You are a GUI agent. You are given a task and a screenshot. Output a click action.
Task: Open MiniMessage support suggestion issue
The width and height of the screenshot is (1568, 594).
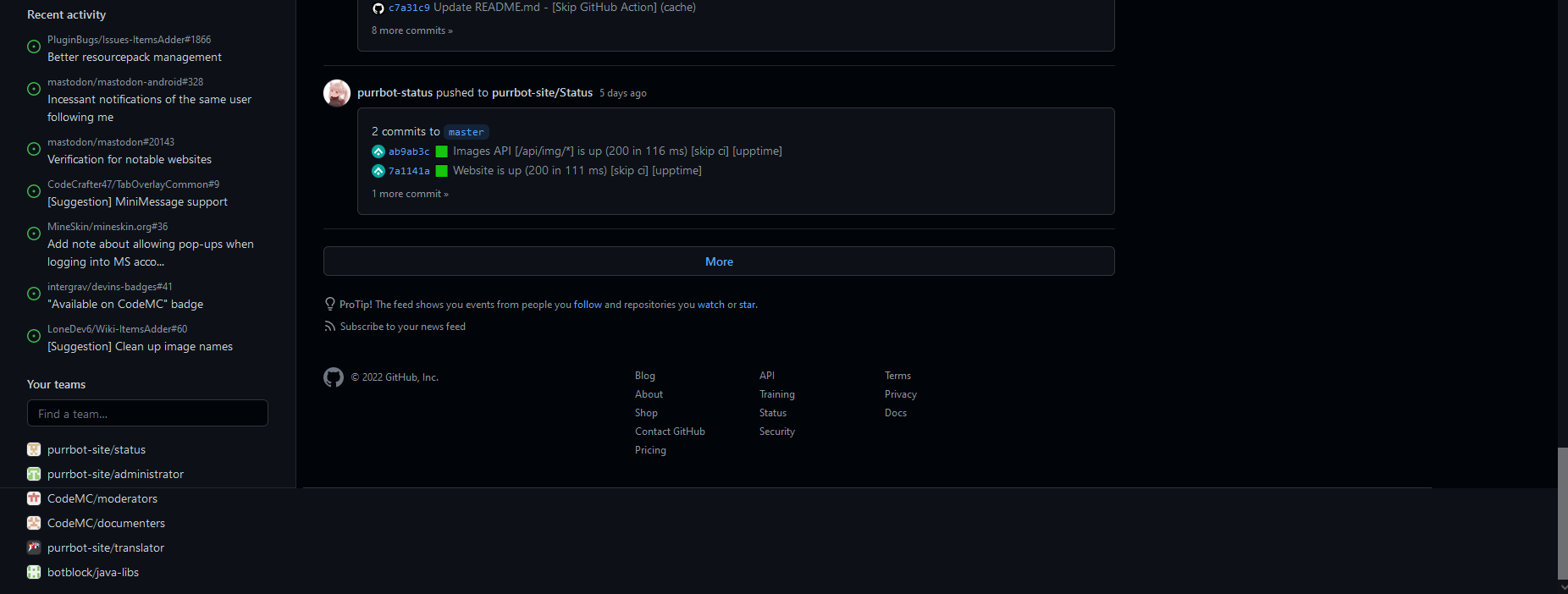click(137, 201)
